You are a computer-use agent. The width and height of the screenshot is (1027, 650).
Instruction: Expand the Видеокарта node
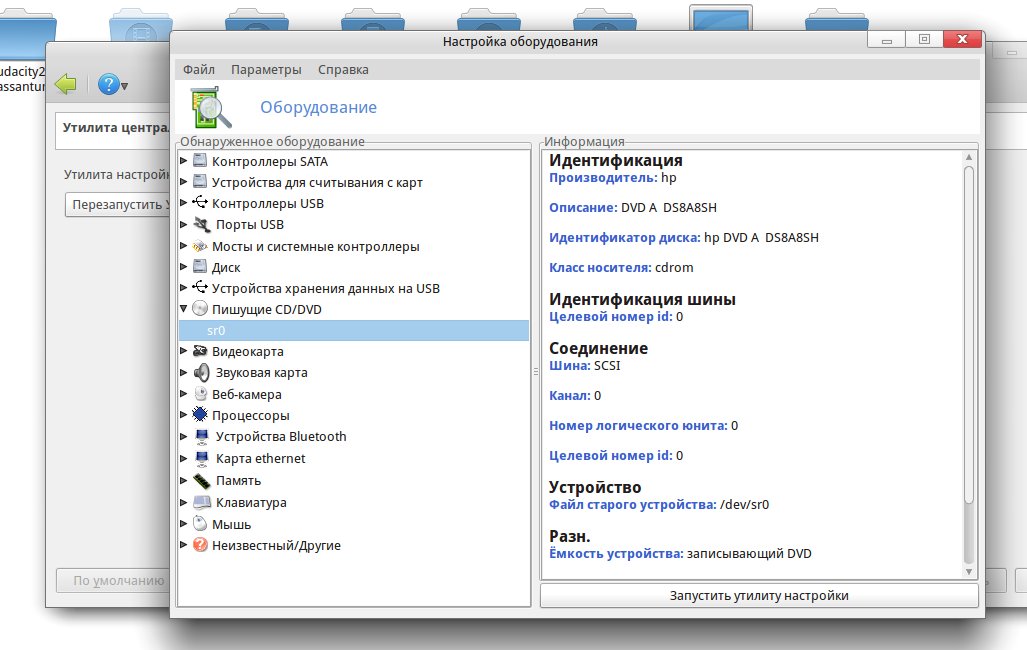(x=183, y=351)
